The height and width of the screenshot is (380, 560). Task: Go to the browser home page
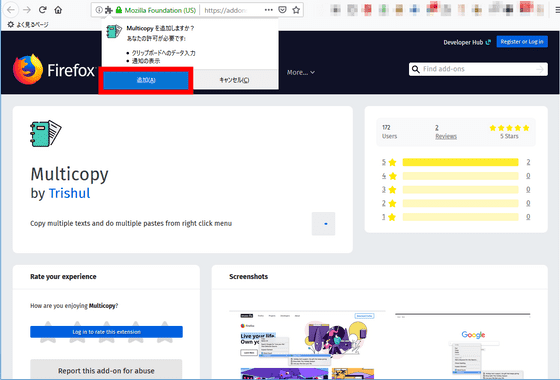(58, 10)
